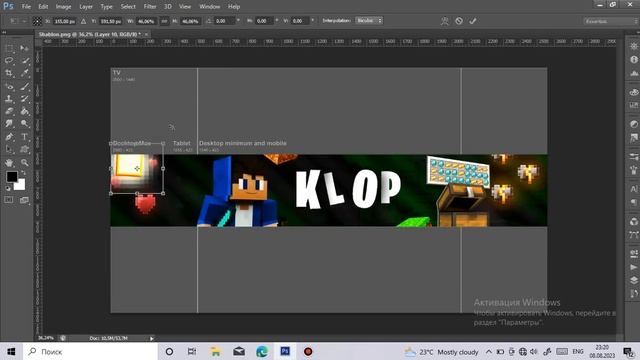The image size is (640, 360).
Task: Edit the Y position field
Action: (110, 21)
